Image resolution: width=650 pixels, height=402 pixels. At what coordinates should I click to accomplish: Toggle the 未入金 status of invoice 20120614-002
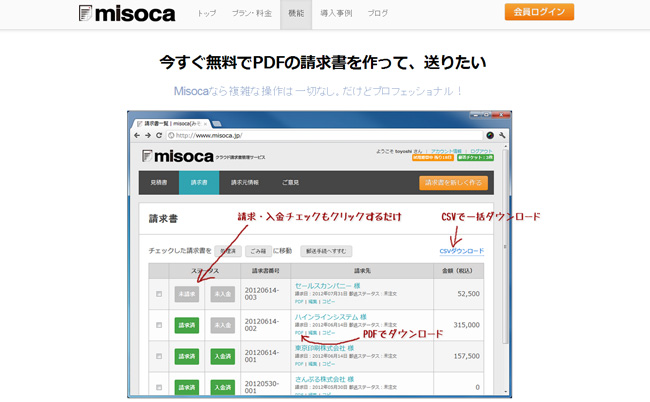[223, 325]
